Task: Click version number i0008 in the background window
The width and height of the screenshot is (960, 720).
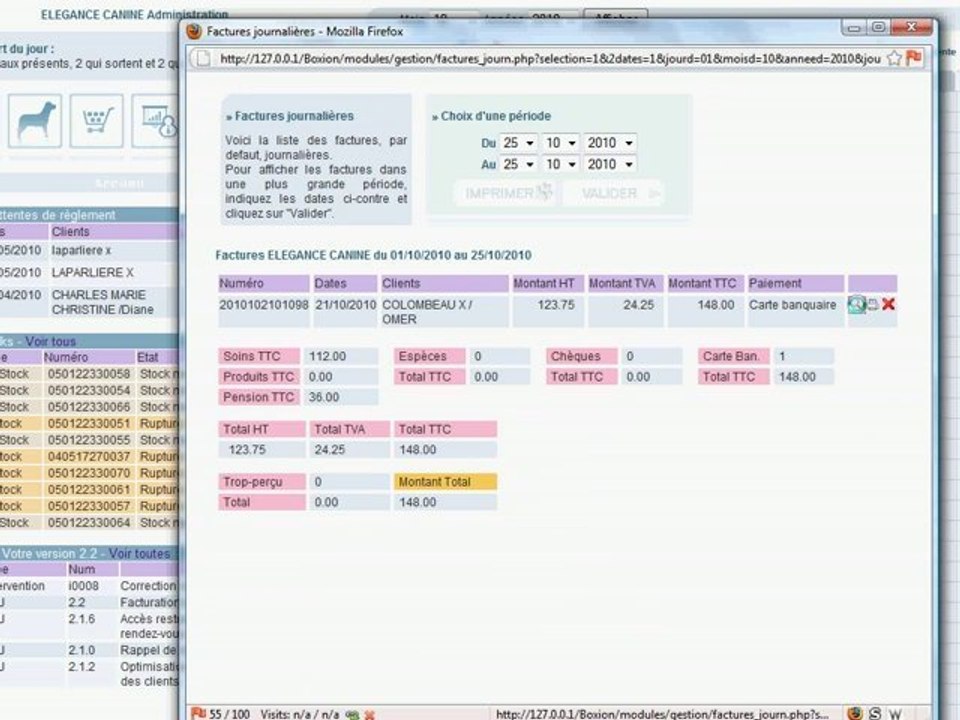Action: click(x=83, y=586)
